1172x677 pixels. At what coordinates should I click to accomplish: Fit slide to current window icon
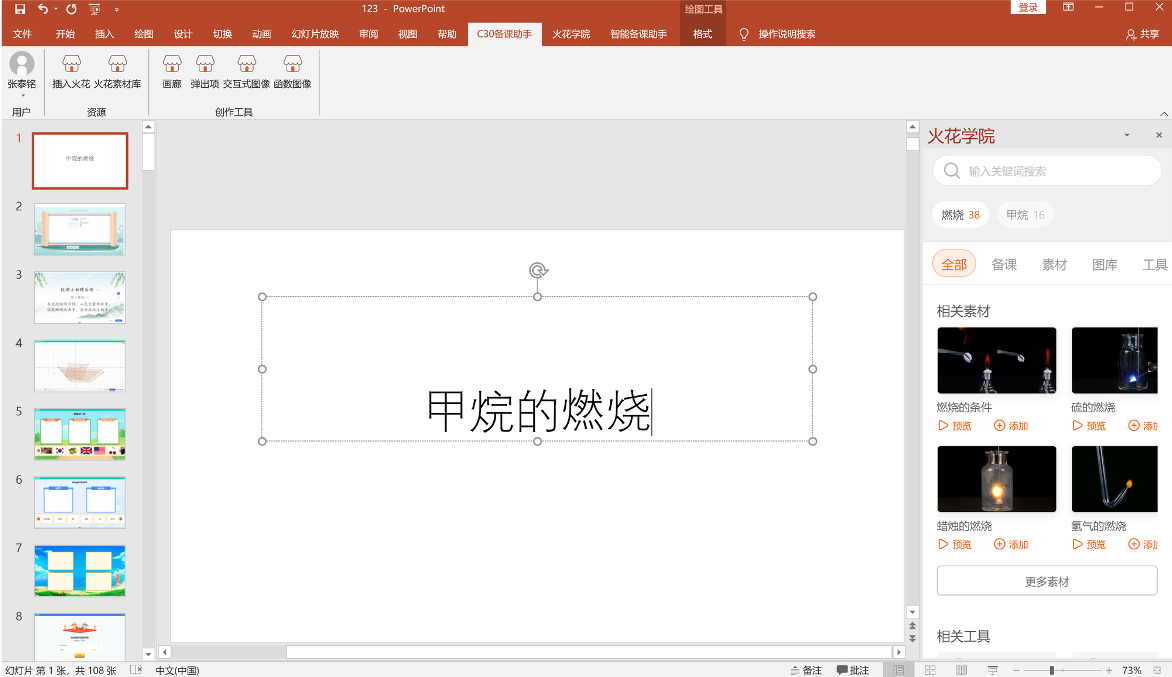click(1157, 670)
